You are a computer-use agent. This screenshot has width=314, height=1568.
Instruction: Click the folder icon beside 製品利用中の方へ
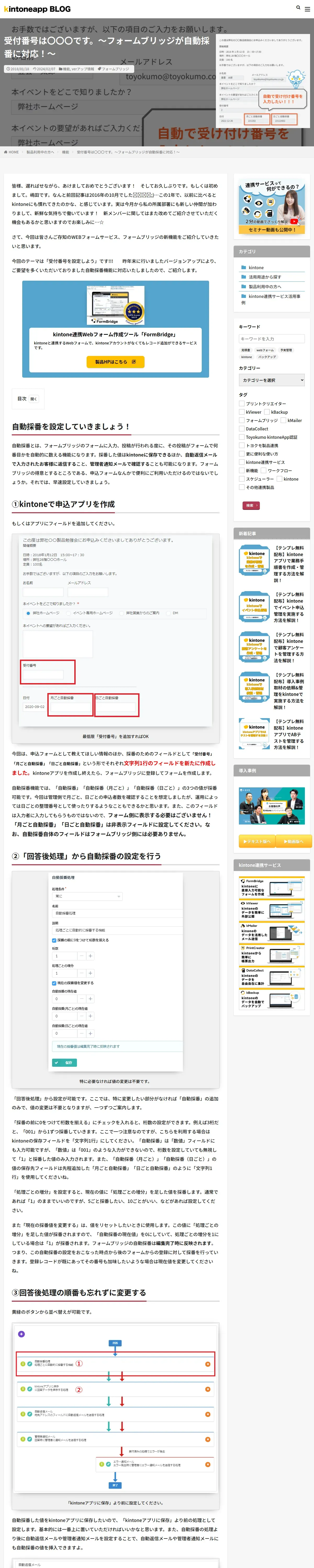click(x=243, y=287)
